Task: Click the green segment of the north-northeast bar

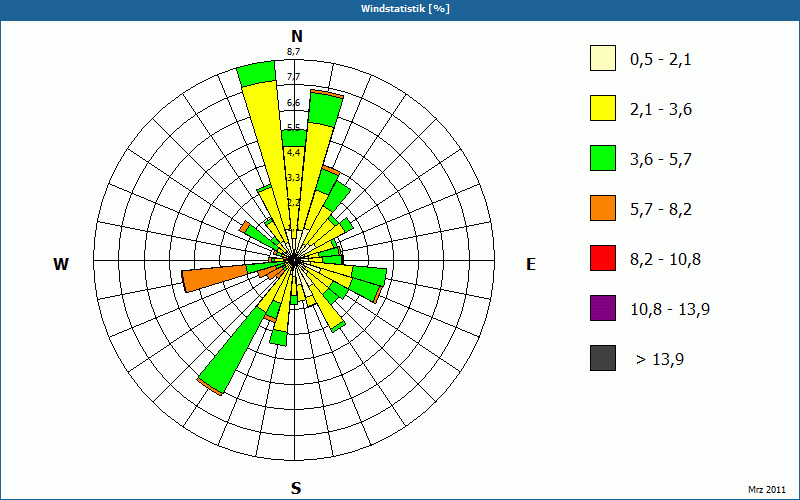Action: point(324,110)
